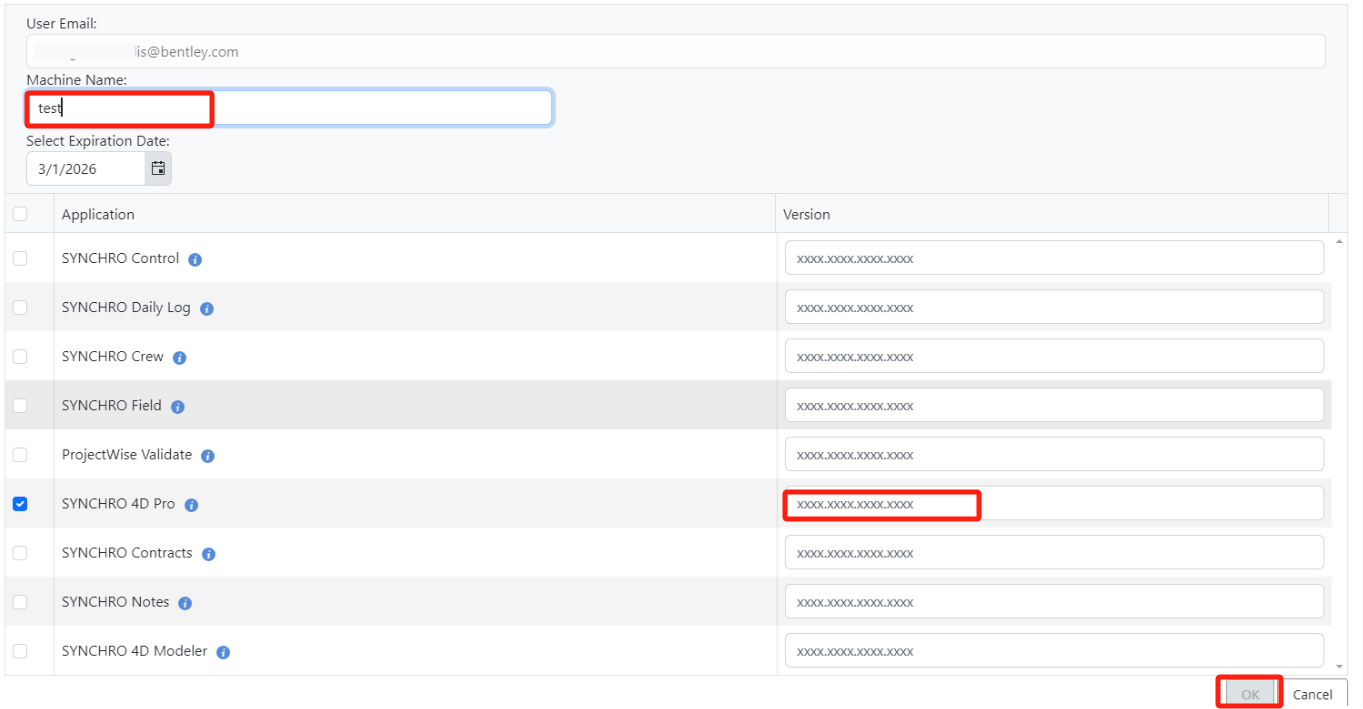Uncheck the SYNCHRO 4D Pro checkbox
The width and height of the screenshot is (1363, 709).
[20, 504]
